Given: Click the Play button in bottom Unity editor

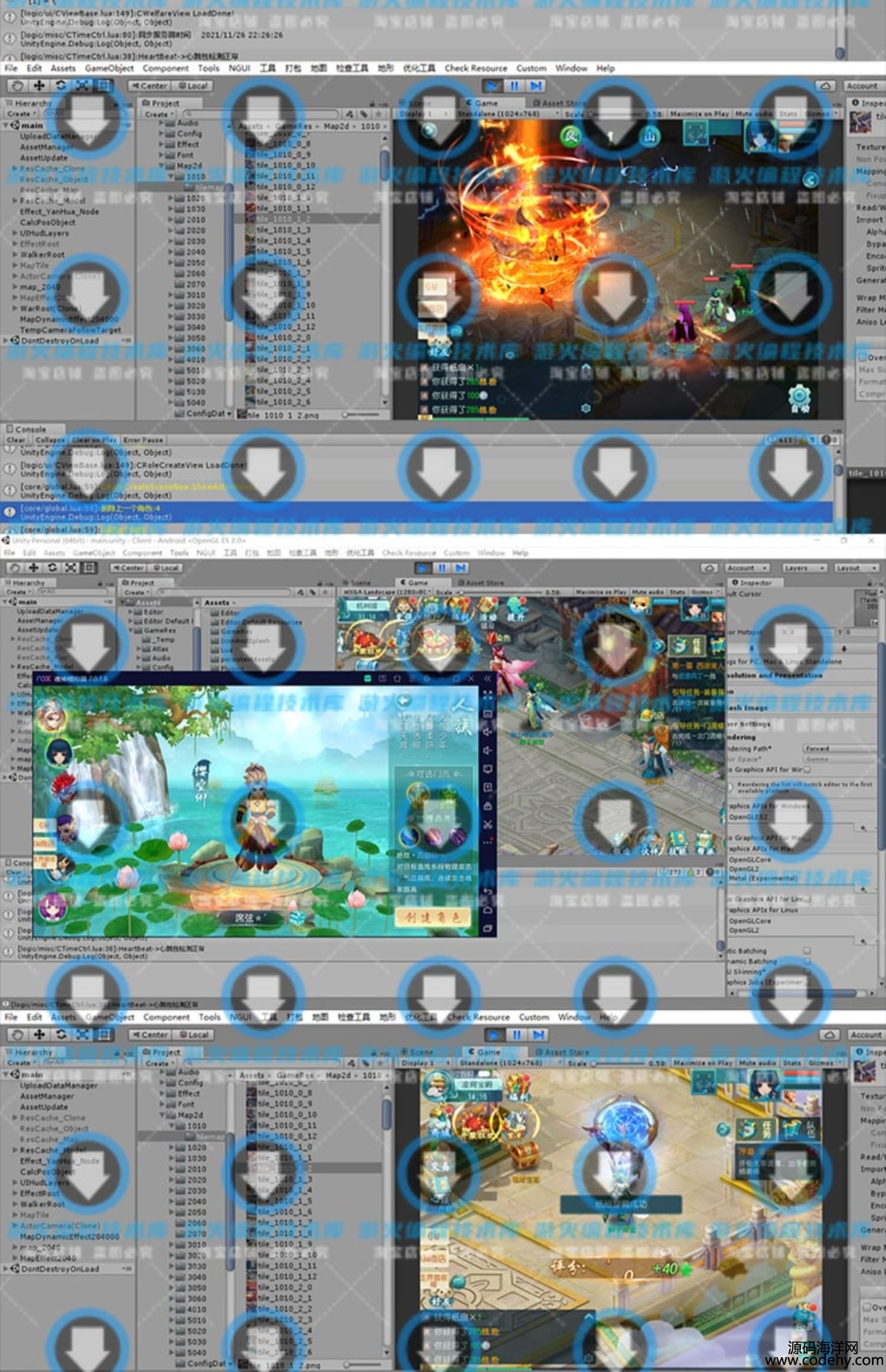Looking at the screenshot, I should click(494, 1035).
